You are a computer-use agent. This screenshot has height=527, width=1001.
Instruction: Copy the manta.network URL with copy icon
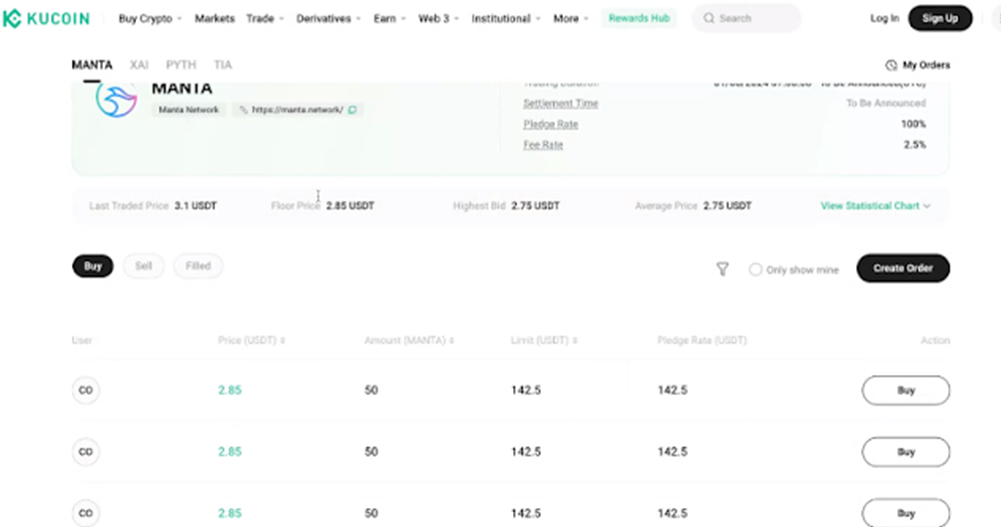point(352,110)
